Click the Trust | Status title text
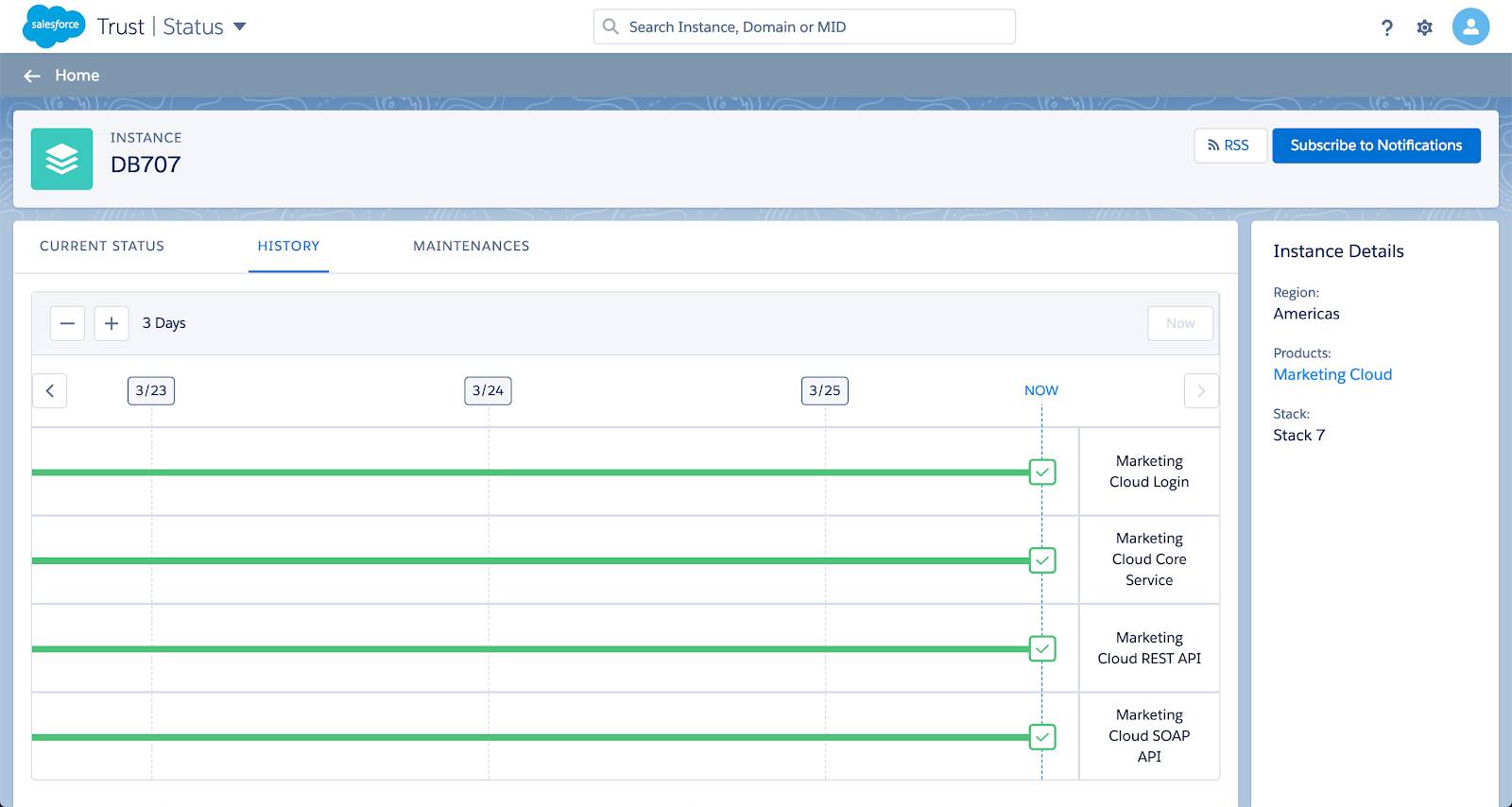Screen dimensions: 1512x807 pyautogui.click(x=161, y=26)
